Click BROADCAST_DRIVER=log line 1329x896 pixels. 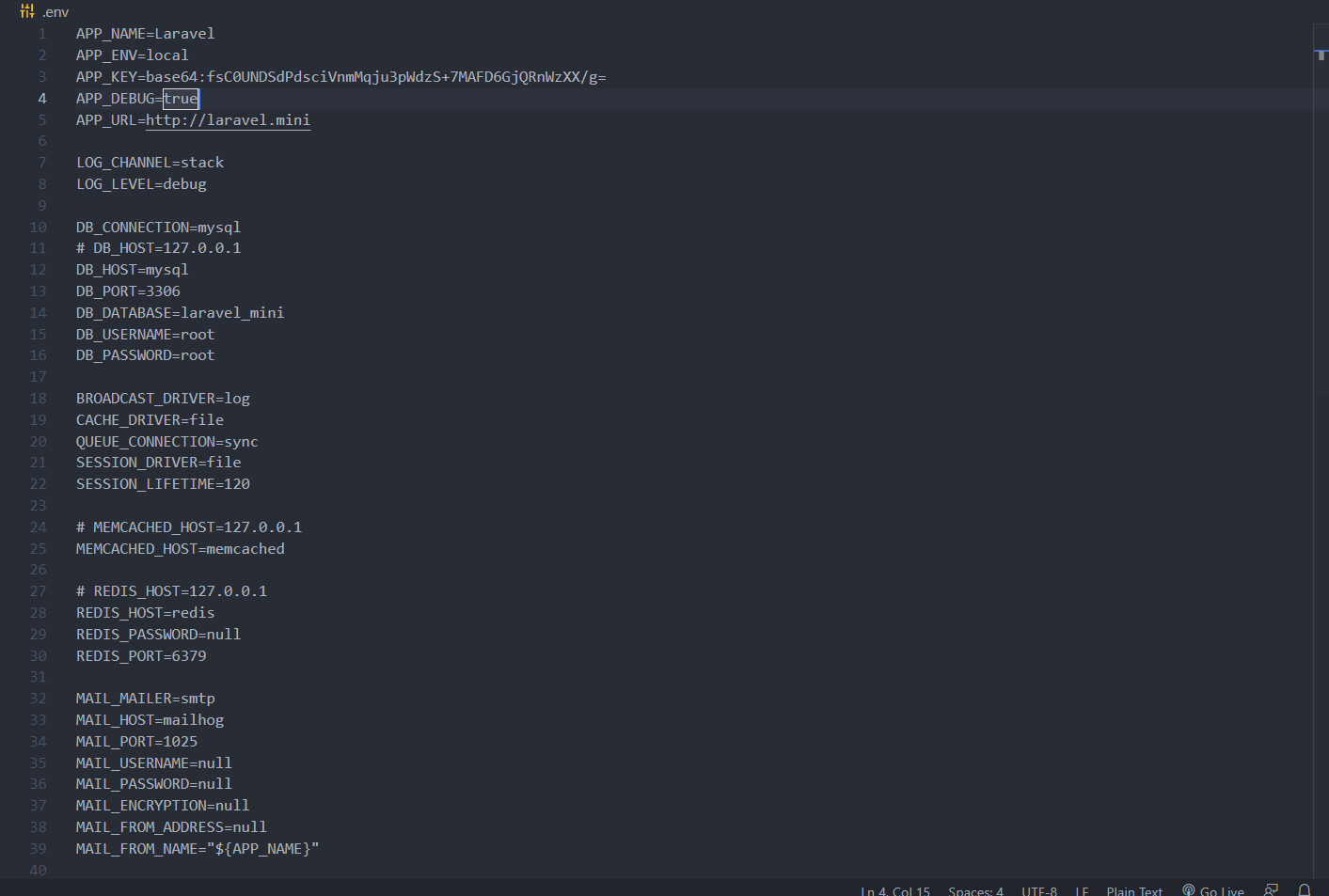[x=163, y=399]
